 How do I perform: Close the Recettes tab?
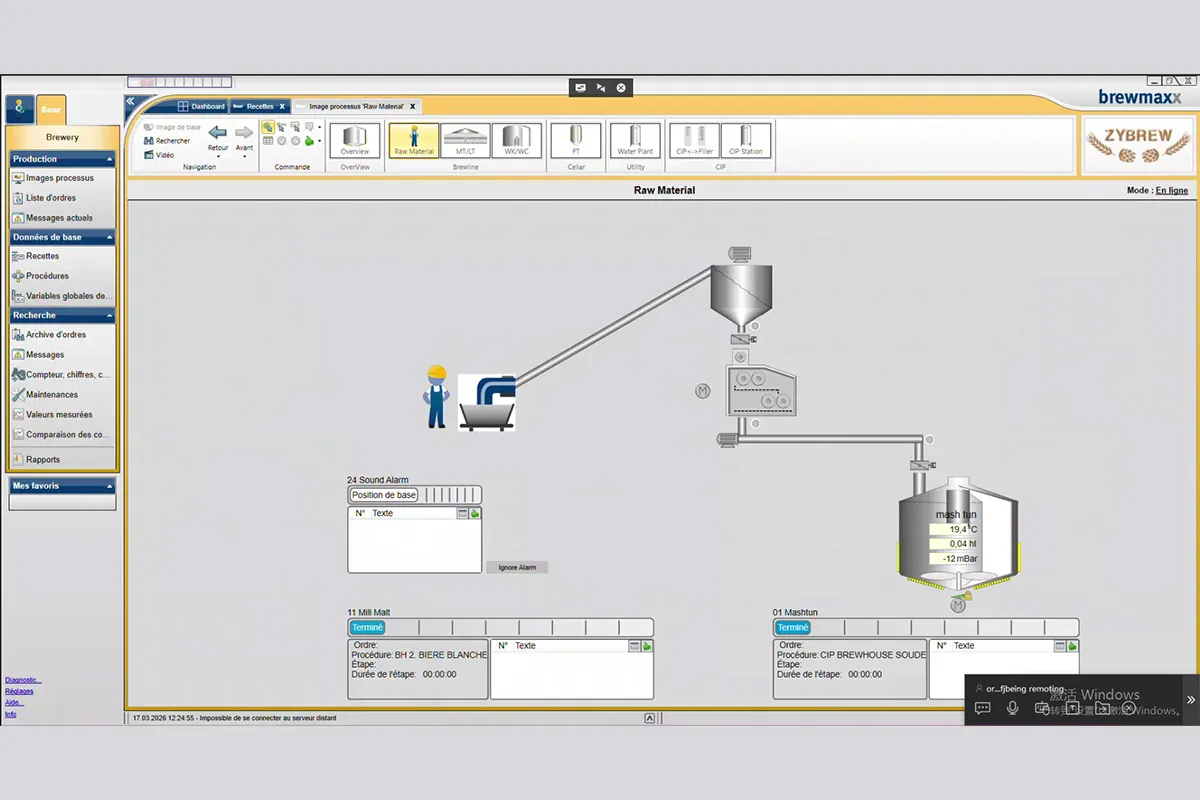click(282, 106)
